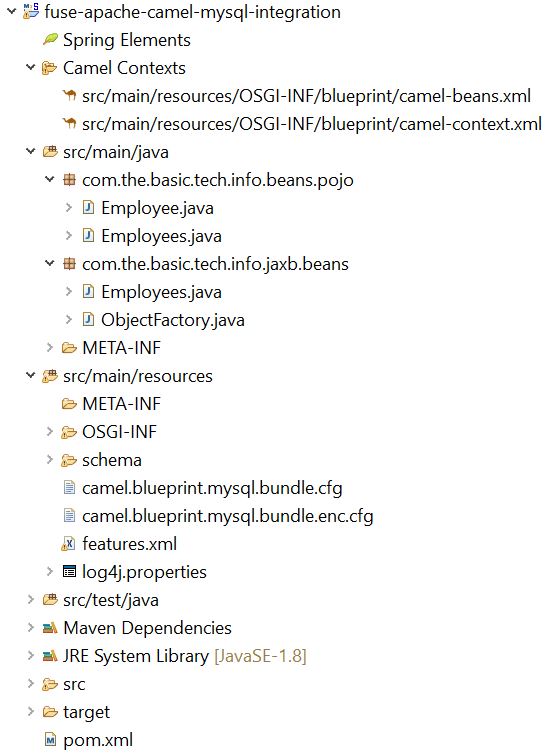Viewport: 557px width, 756px height.
Task: Click the package icon for jaxb.beans
Action: coord(69,264)
